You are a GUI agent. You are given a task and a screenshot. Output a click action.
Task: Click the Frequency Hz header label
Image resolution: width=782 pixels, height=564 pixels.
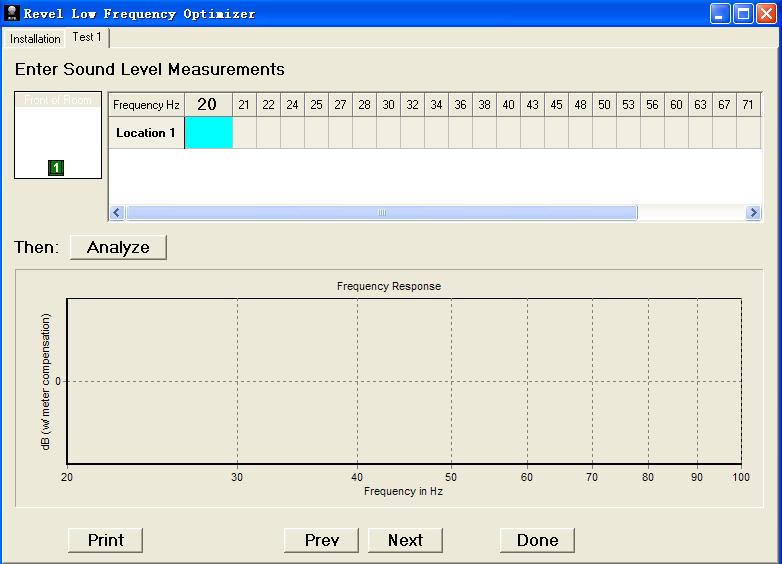(146, 105)
